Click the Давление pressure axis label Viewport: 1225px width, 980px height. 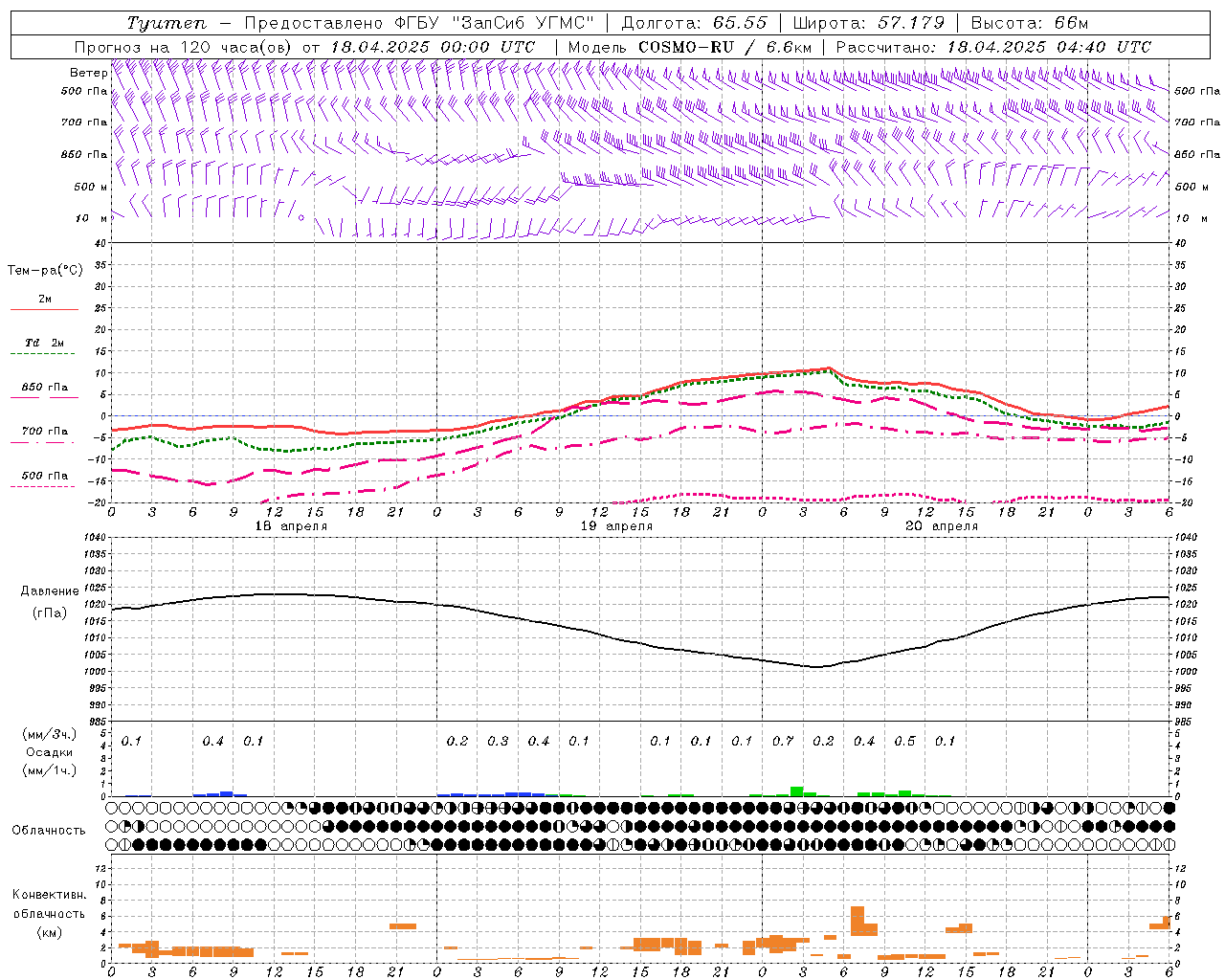50,591
